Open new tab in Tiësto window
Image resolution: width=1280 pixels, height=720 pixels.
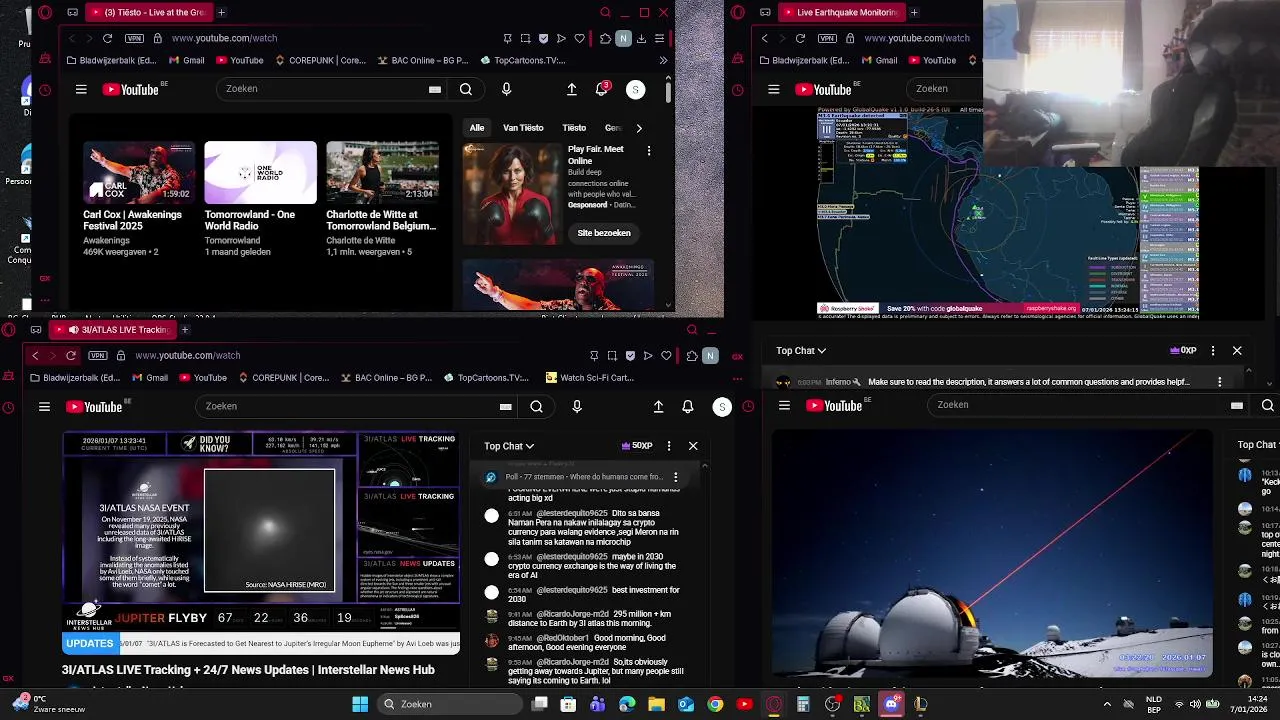[221, 12]
